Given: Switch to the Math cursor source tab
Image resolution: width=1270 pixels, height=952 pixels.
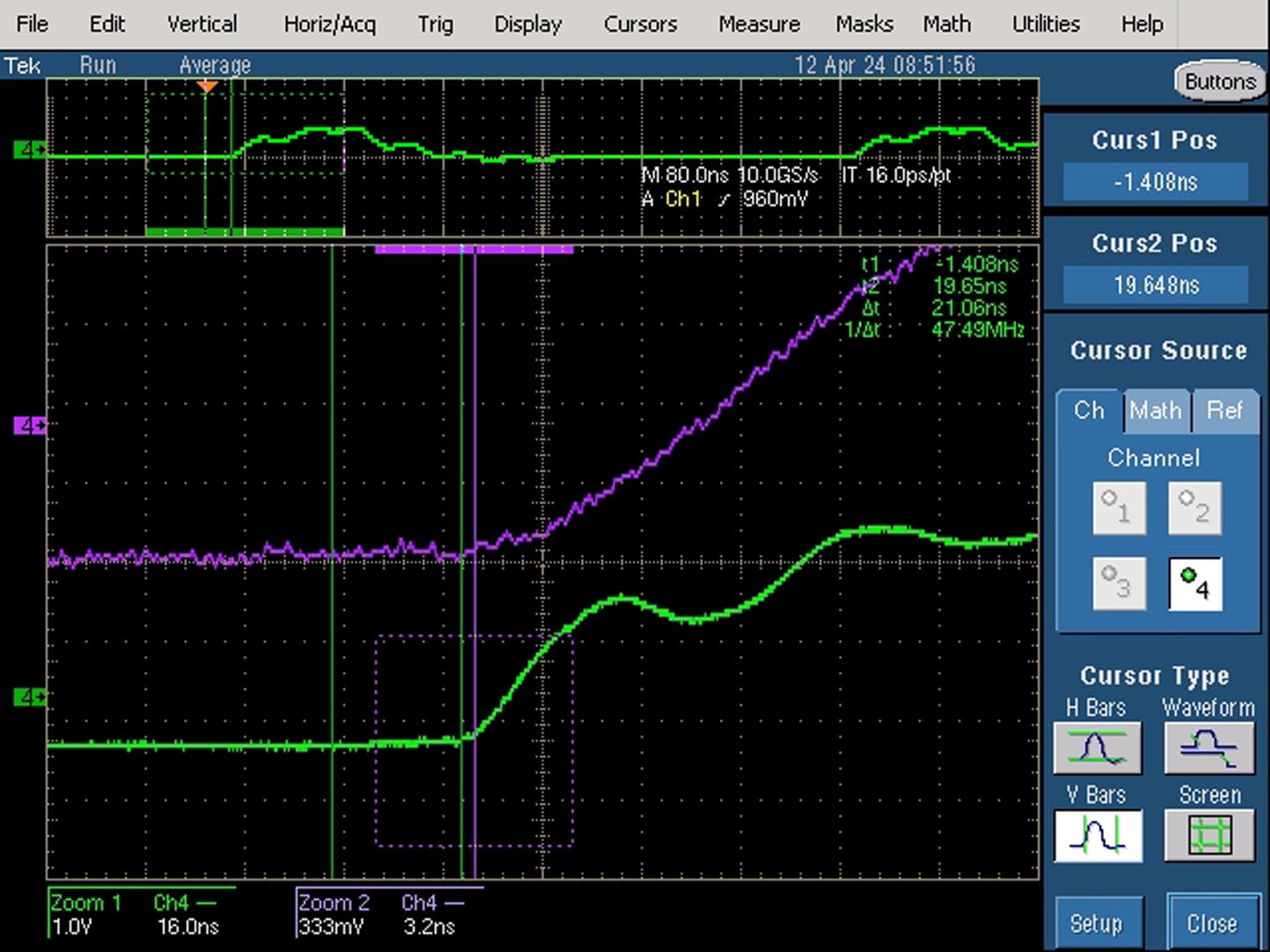Looking at the screenshot, I should (1155, 411).
